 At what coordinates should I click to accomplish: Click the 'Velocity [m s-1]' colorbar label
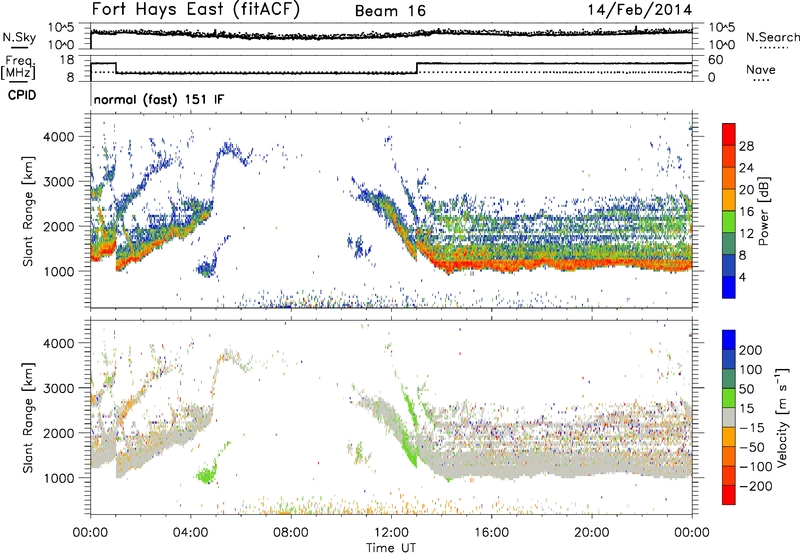[x=782, y=417]
